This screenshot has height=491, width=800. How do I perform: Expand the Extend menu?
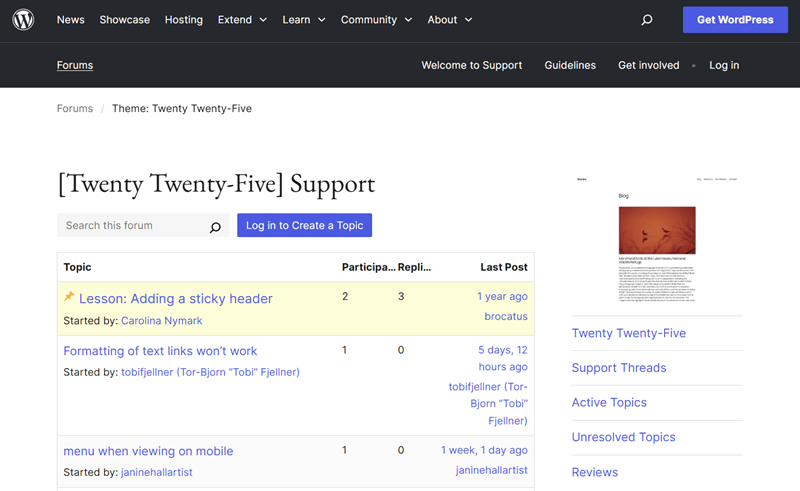point(242,20)
